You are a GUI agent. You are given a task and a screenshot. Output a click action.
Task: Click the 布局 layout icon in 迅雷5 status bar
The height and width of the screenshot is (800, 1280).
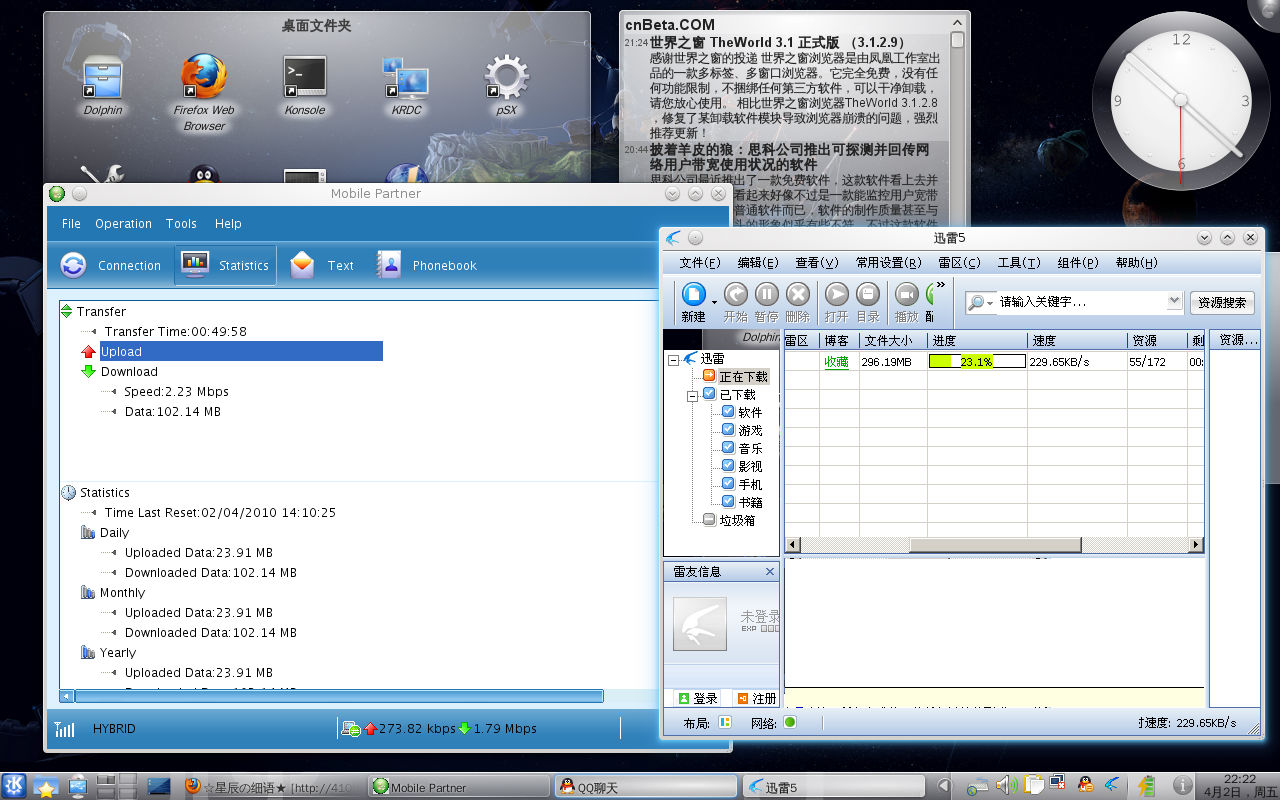click(725, 723)
